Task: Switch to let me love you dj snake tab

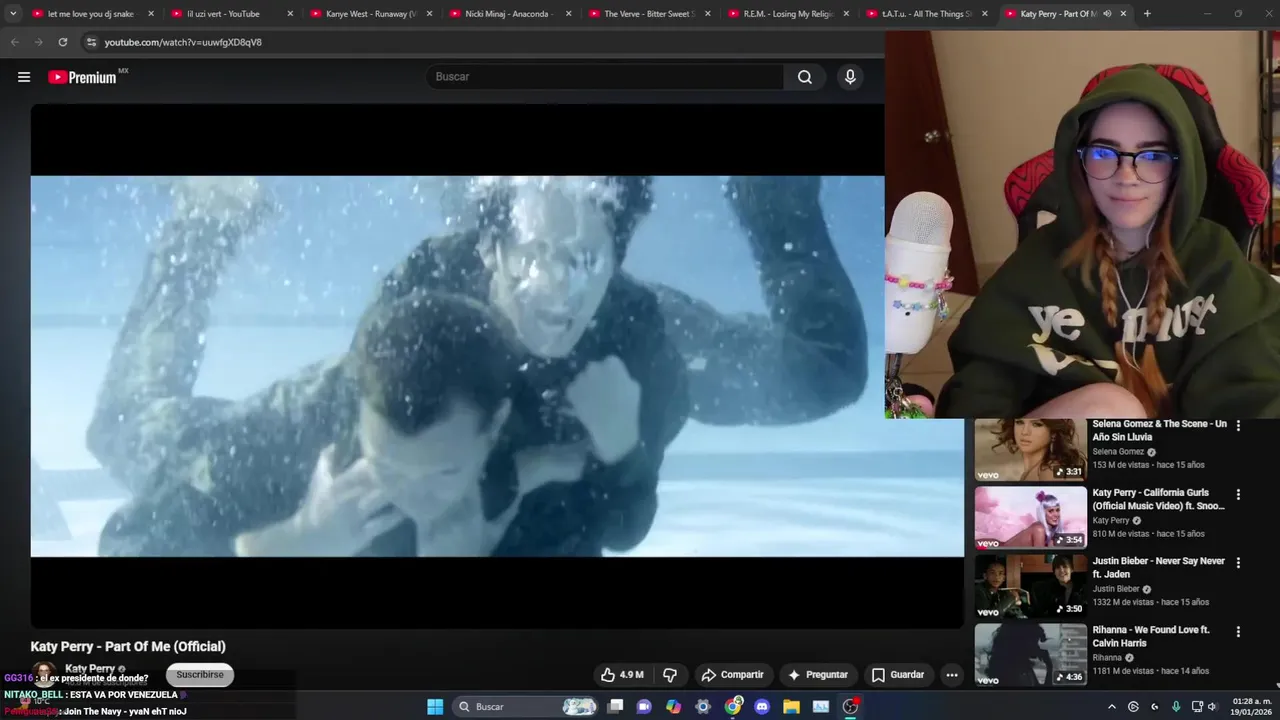Action: point(90,14)
